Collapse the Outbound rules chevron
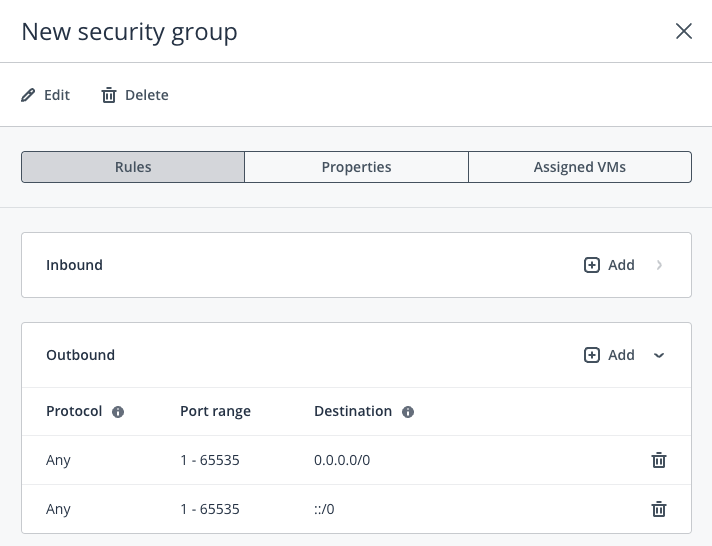The width and height of the screenshot is (712, 546). (659, 355)
